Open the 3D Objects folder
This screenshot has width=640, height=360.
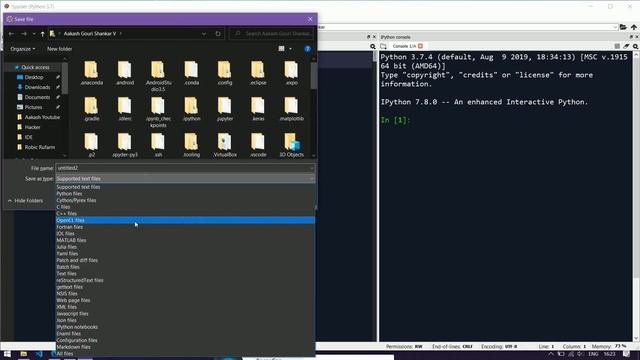click(x=291, y=145)
